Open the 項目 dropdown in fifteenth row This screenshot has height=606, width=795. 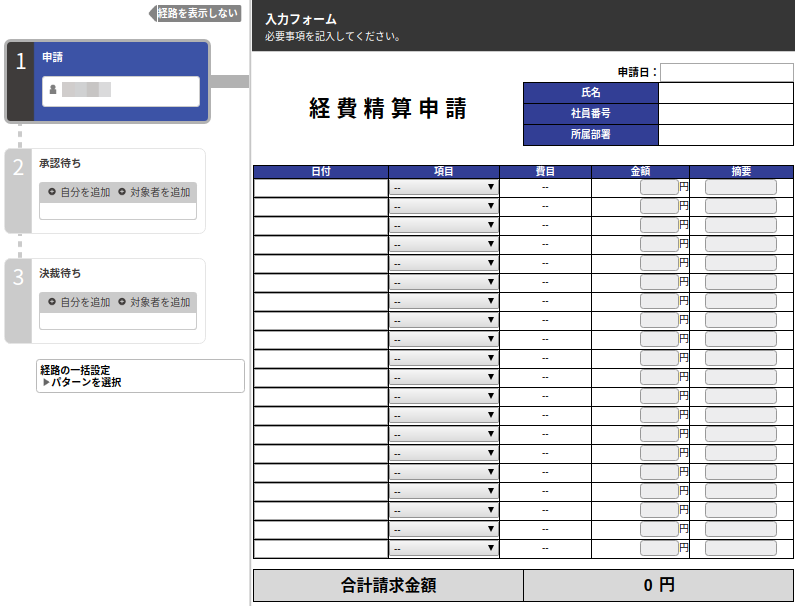(444, 453)
